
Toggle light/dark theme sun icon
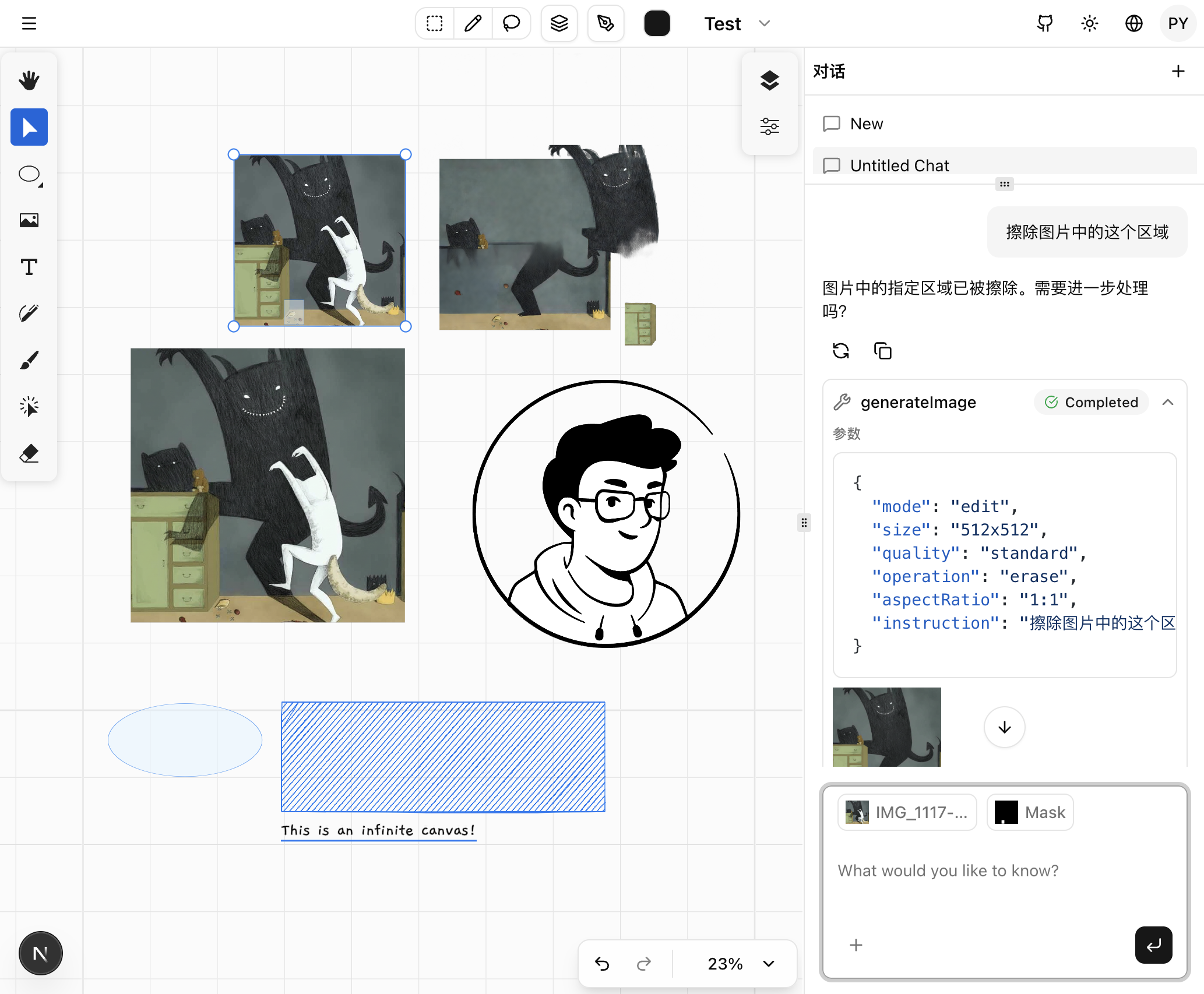[1089, 23]
